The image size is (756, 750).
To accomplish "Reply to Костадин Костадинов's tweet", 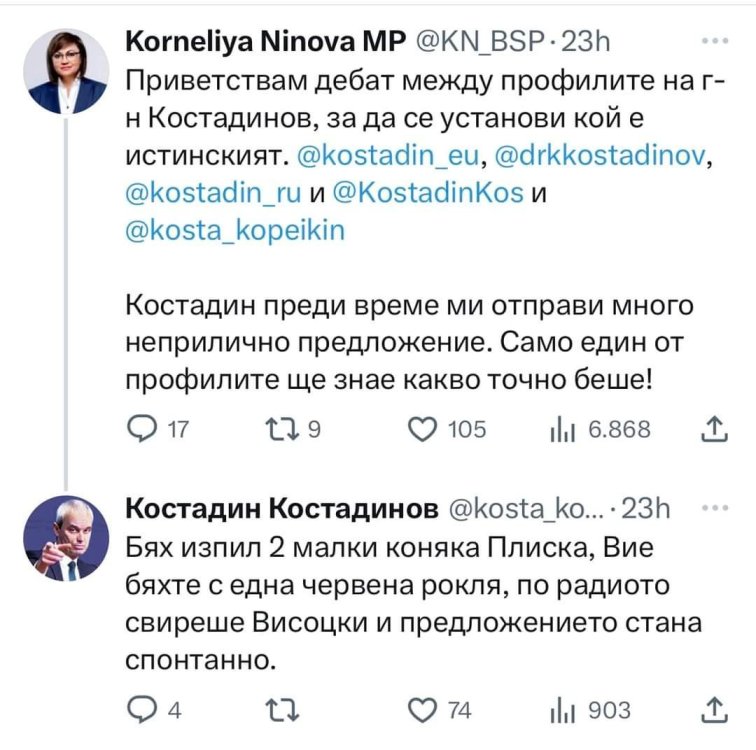I will coord(145,710).
